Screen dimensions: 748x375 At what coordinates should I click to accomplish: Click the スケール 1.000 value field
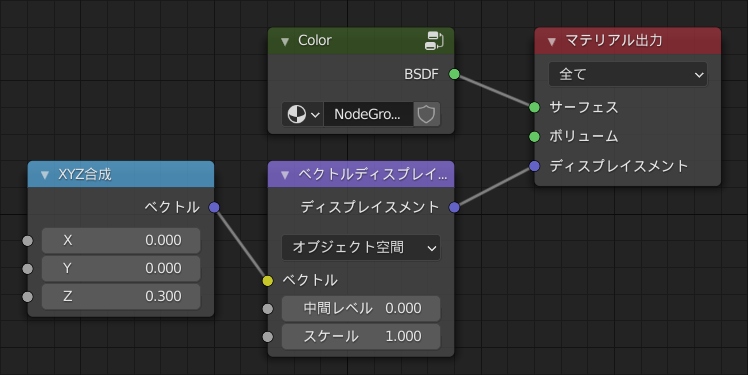pos(361,337)
